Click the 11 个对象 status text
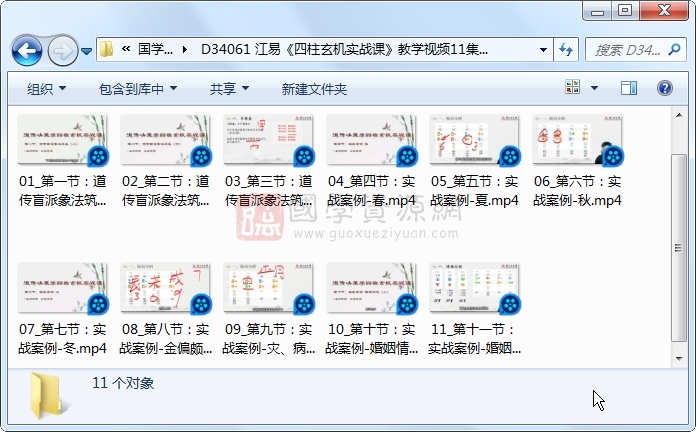696x432 pixels. [x=123, y=383]
